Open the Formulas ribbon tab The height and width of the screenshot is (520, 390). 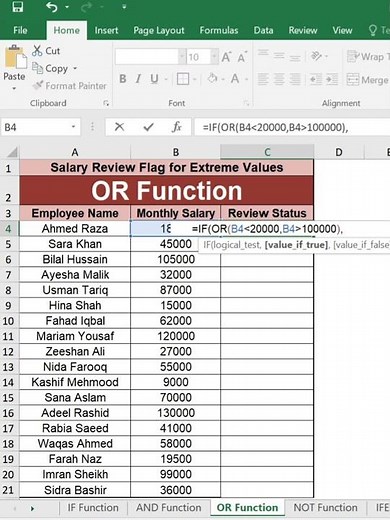219,30
